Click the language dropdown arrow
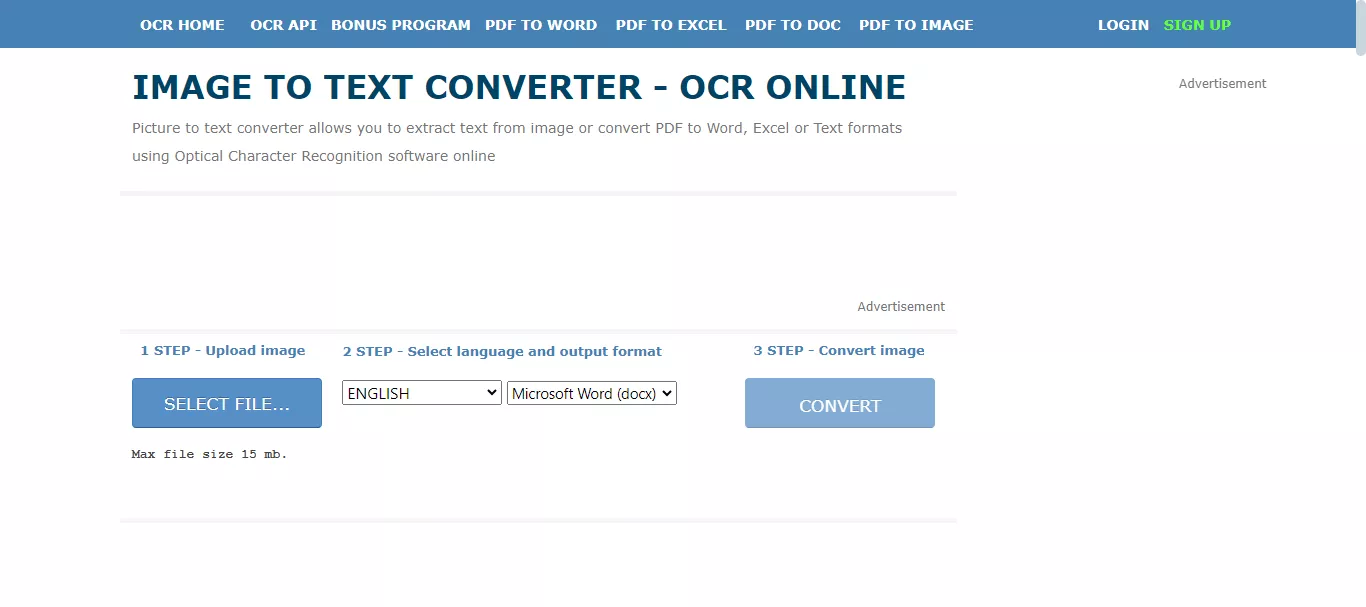The image size is (1366, 607). pos(491,392)
